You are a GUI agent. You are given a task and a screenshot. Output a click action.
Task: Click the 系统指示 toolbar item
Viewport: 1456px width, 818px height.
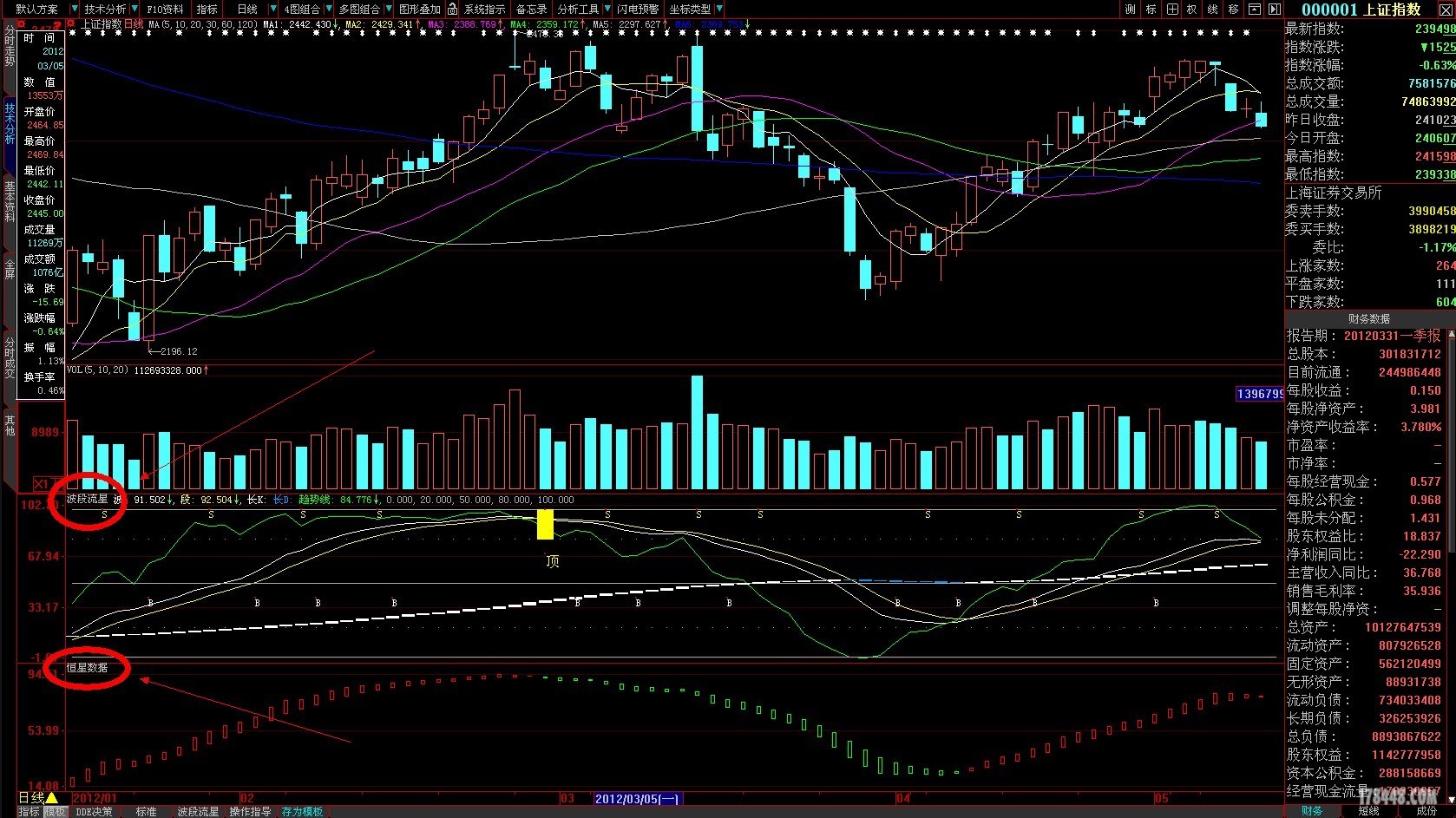click(484, 9)
